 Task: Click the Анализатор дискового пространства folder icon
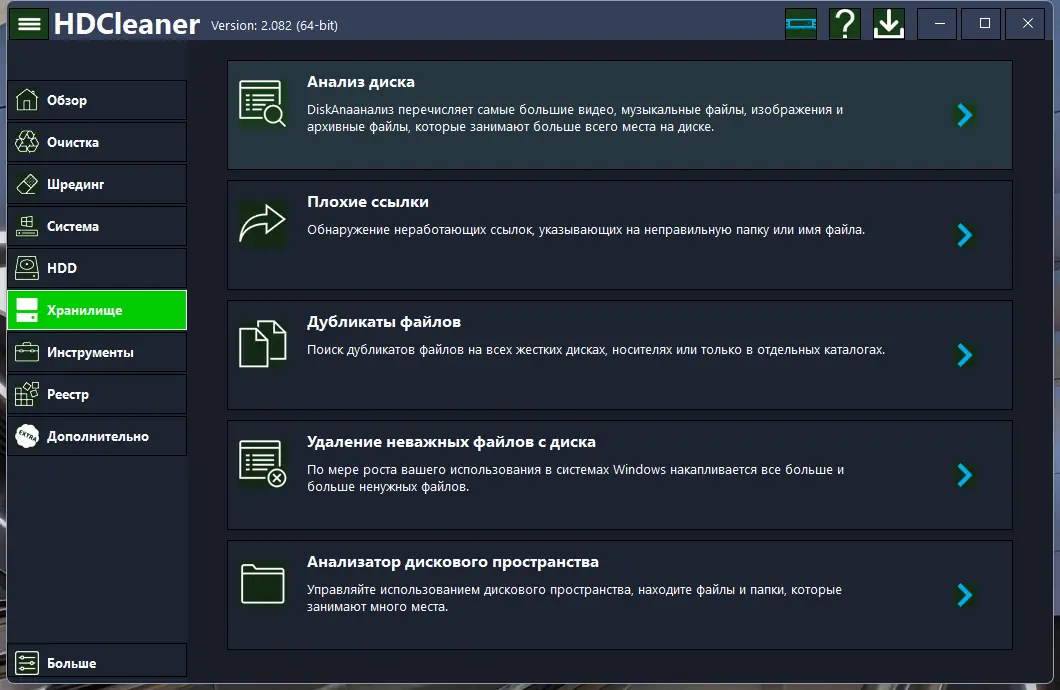262,583
